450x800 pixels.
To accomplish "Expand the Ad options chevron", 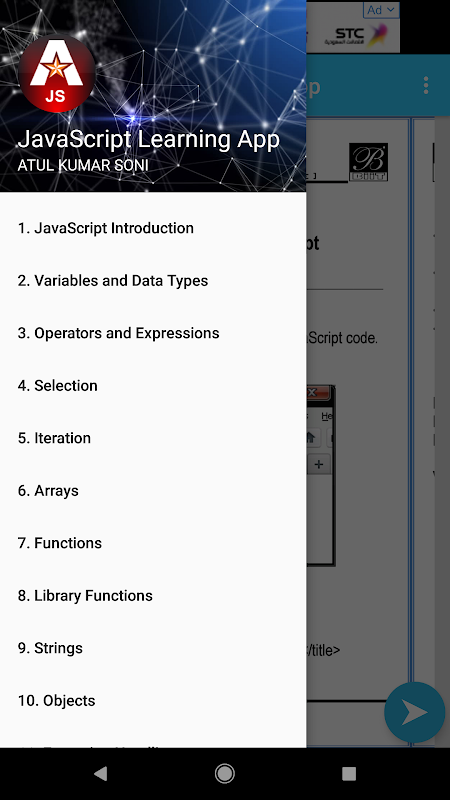I will coord(381,10).
